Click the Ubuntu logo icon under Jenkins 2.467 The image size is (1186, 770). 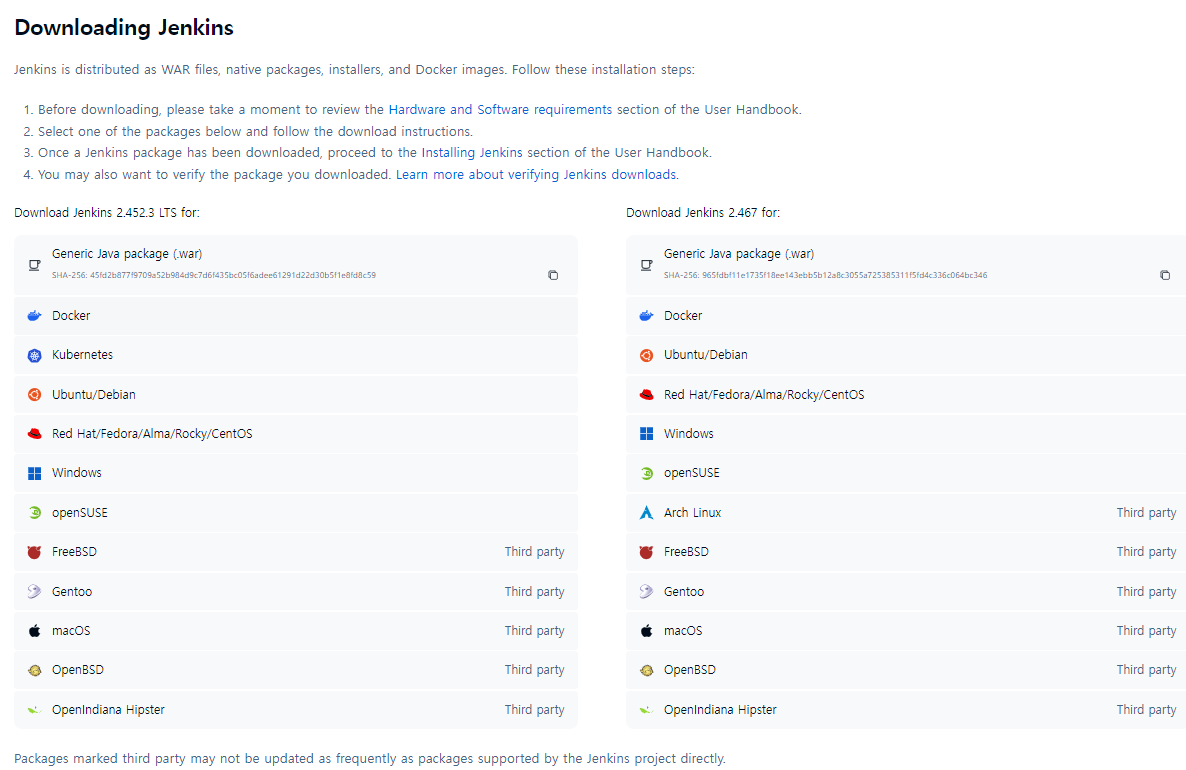click(646, 356)
